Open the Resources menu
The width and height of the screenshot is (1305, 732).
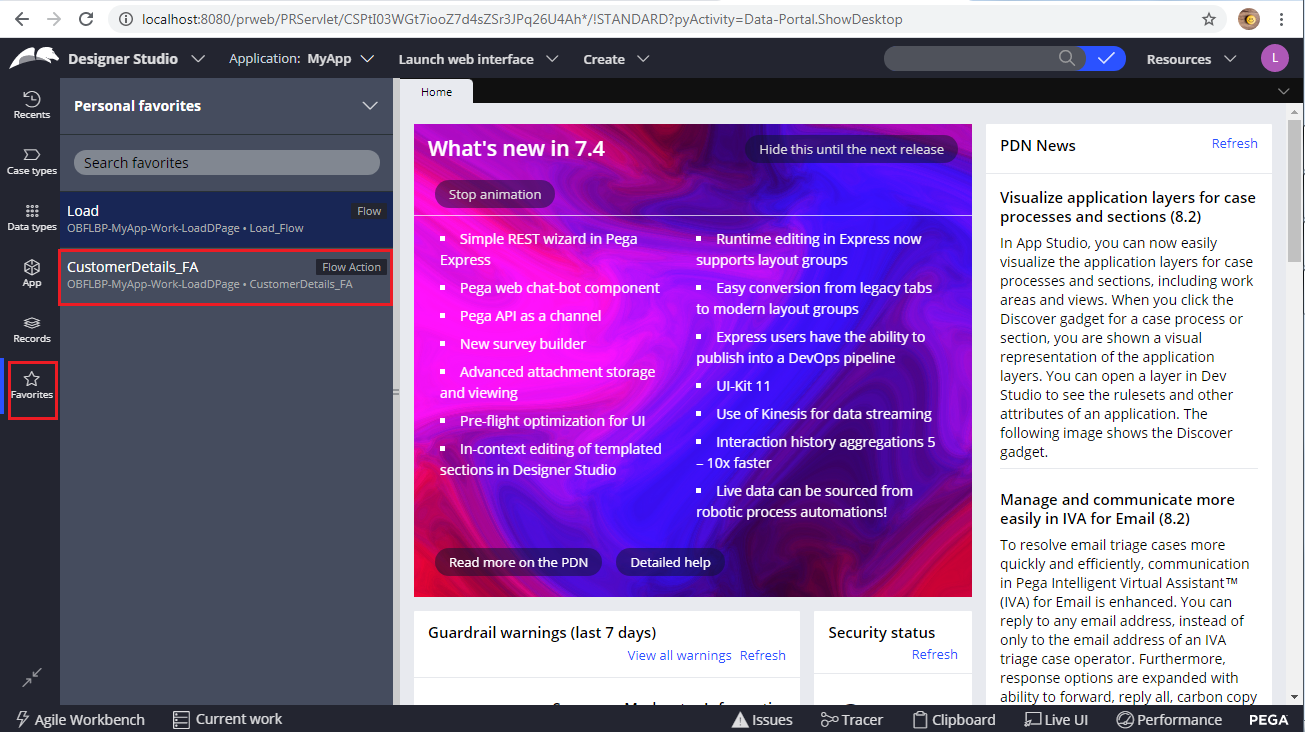tap(1191, 59)
